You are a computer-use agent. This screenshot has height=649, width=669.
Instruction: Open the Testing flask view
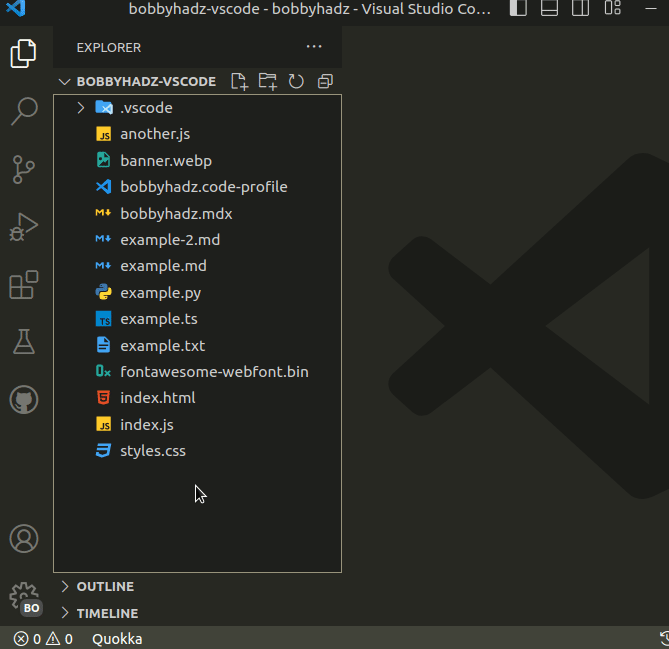23,341
